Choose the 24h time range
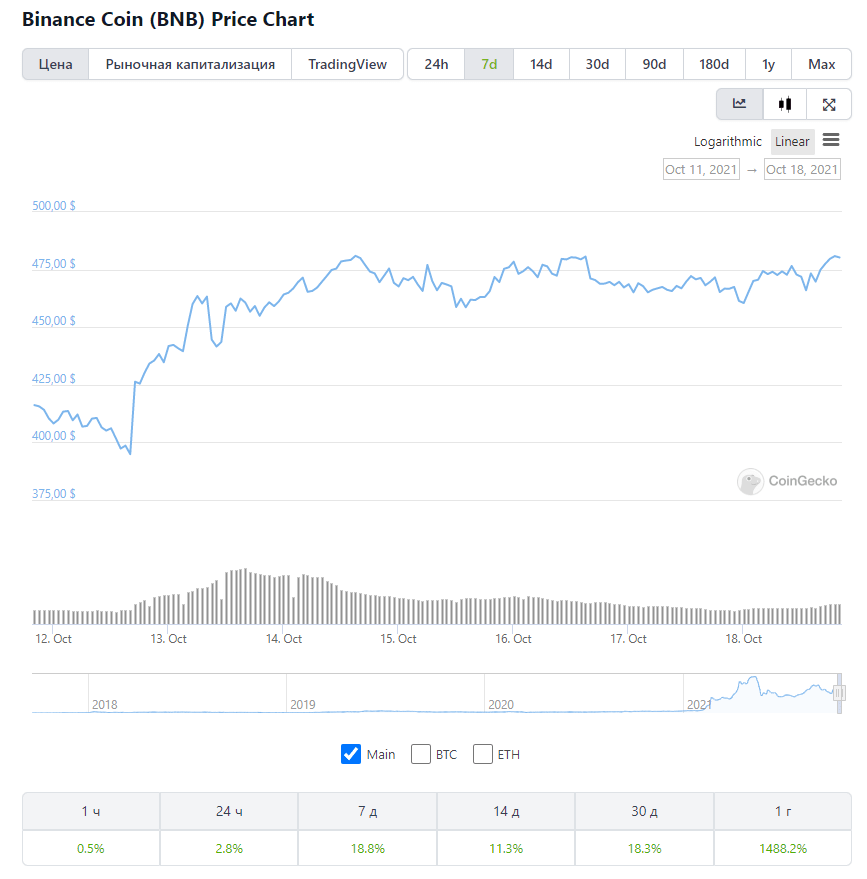 pos(436,64)
